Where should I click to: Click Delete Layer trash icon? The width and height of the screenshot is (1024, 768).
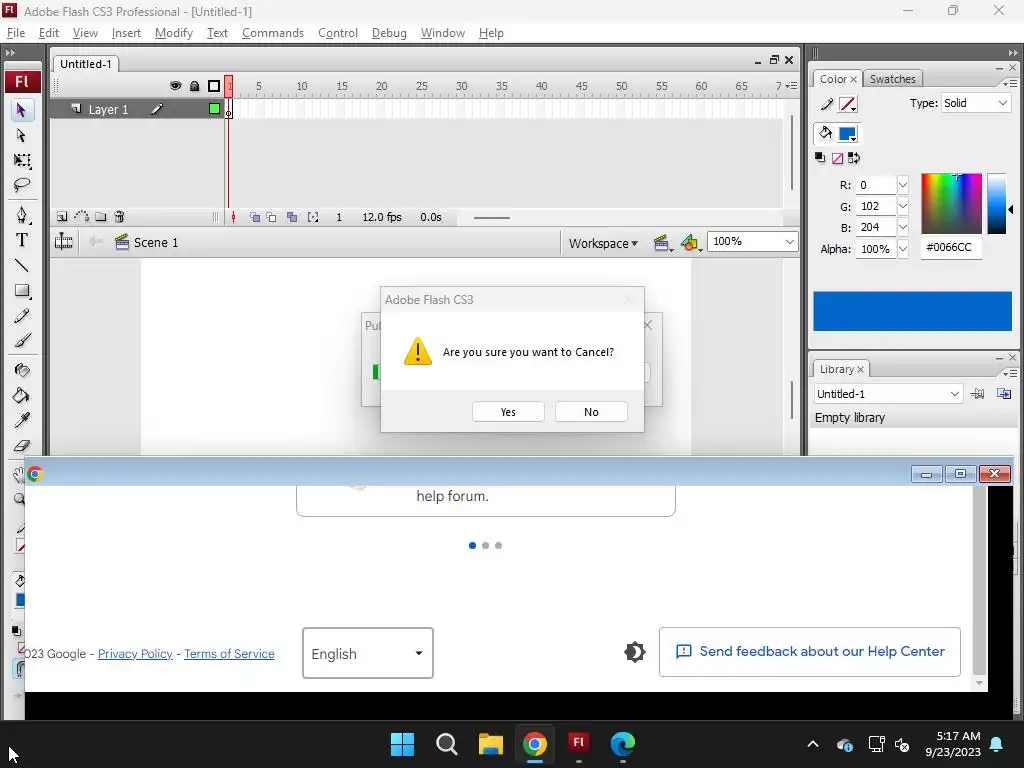[120, 217]
